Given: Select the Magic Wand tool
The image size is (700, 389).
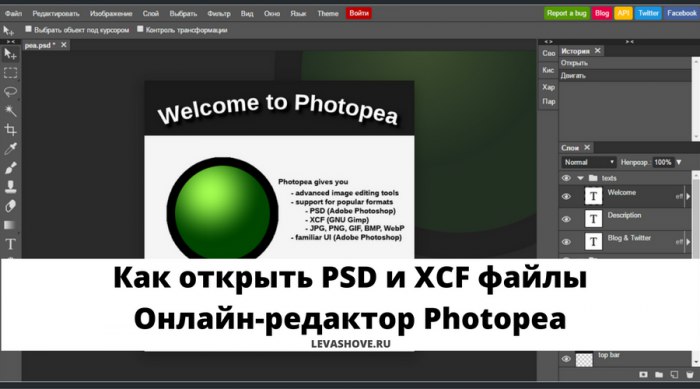Looking at the screenshot, I should pos(10,111).
